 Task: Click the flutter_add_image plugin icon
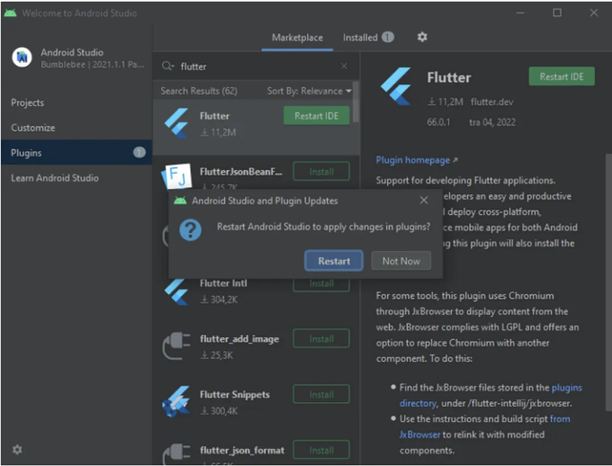[176, 347]
